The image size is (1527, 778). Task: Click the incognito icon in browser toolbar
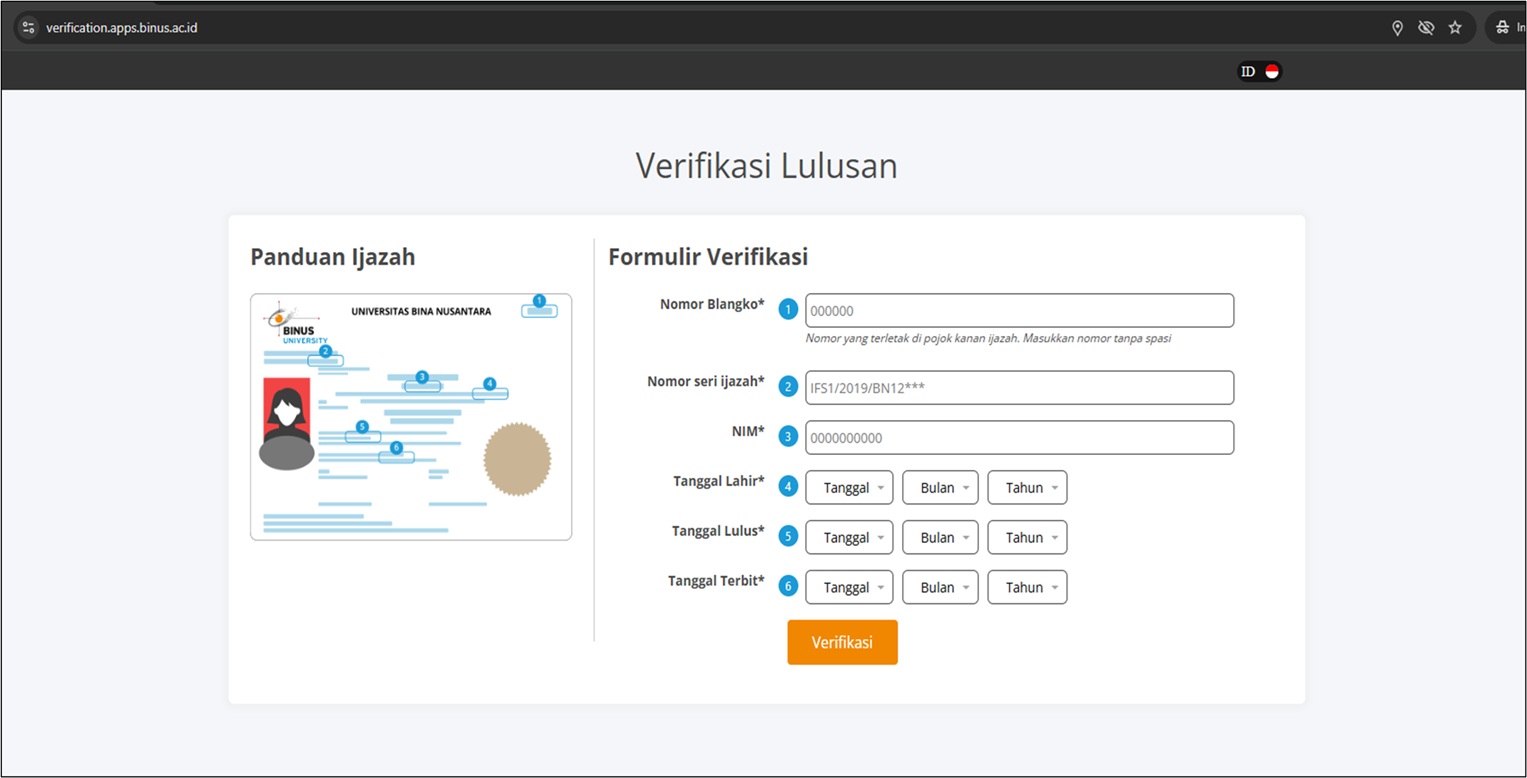(x=1502, y=28)
